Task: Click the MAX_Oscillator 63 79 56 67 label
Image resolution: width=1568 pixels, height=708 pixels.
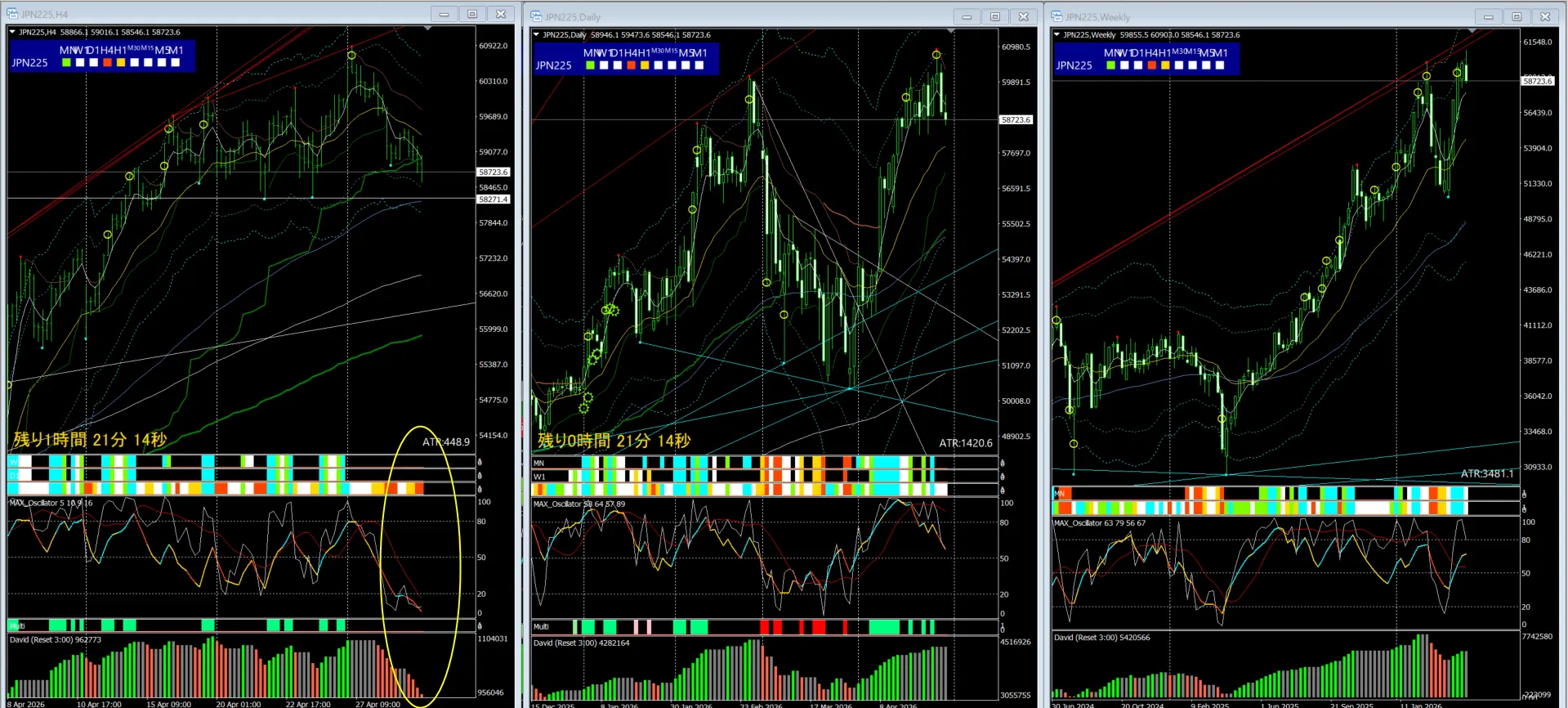Action: (1100, 523)
